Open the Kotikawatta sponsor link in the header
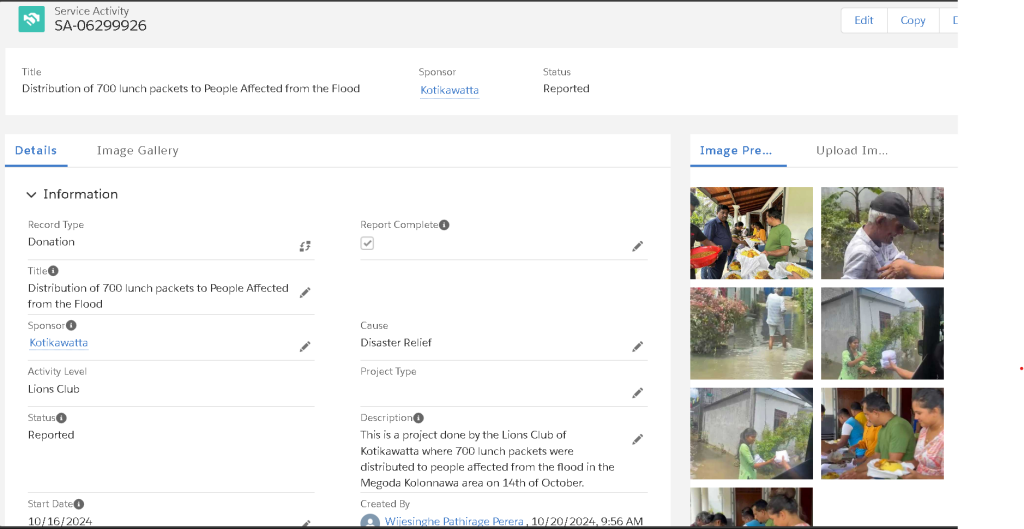The width and height of the screenshot is (1024, 529). 449,90
